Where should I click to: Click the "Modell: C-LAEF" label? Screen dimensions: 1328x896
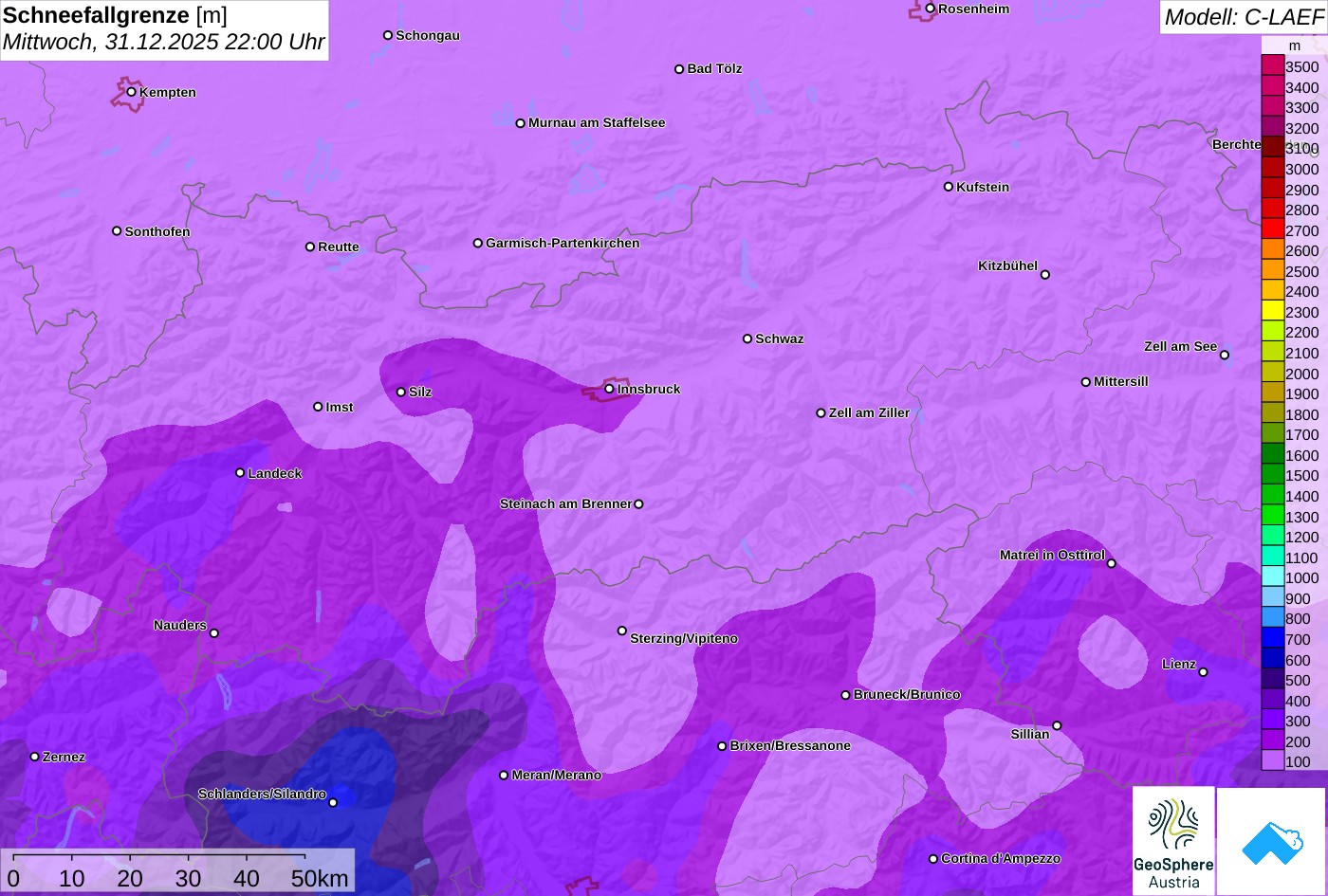(x=1243, y=16)
